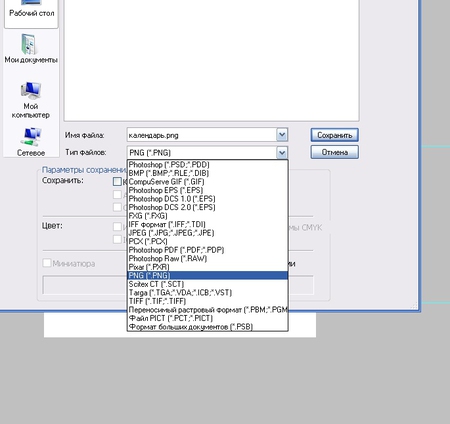
Task: Click the Имя файла field with календарь.png
Action: tap(202, 135)
